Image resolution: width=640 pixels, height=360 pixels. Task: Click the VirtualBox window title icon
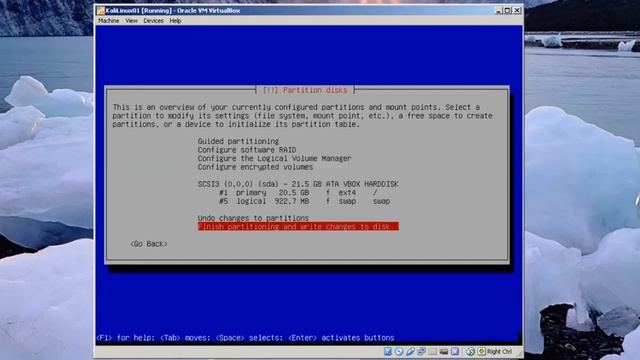click(101, 10)
